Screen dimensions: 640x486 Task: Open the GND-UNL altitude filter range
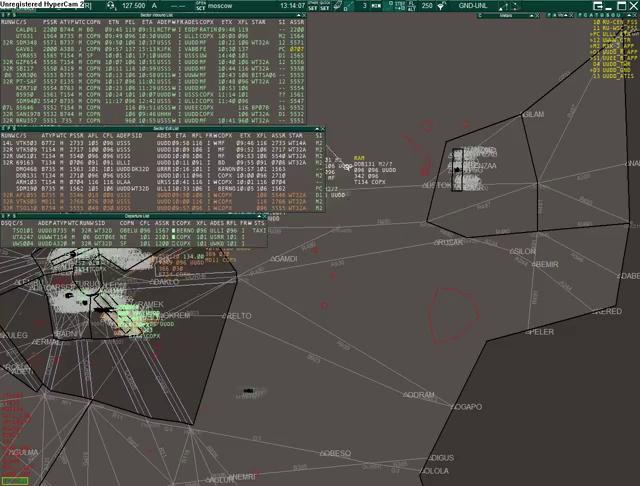473,6
